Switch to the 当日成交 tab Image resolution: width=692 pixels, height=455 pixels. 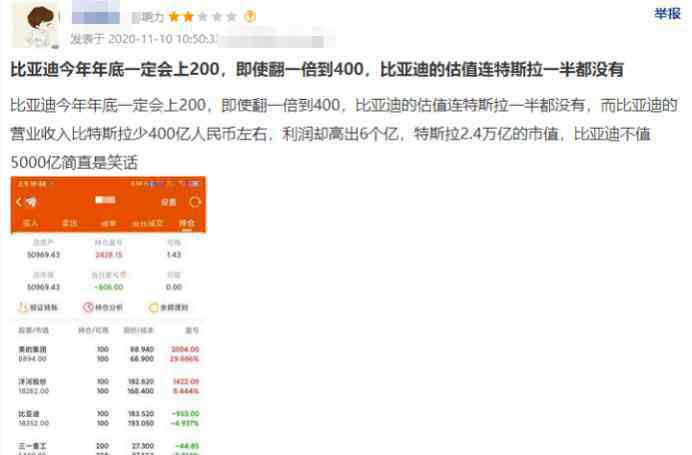pyautogui.click(x=147, y=223)
